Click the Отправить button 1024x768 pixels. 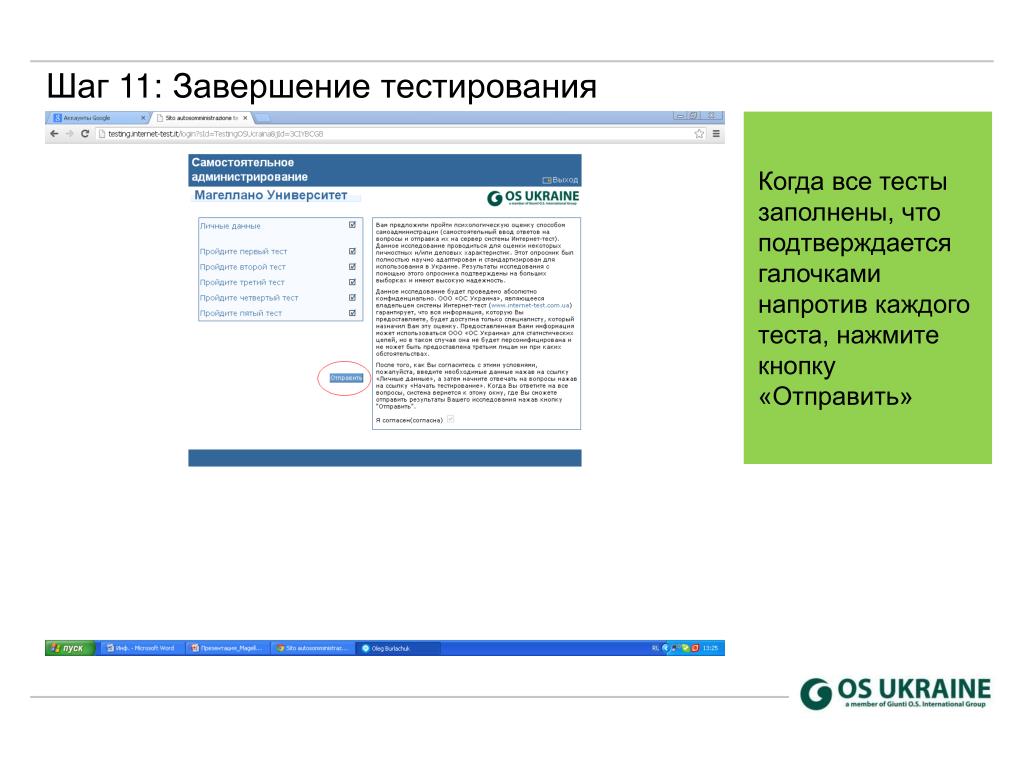click(x=345, y=378)
